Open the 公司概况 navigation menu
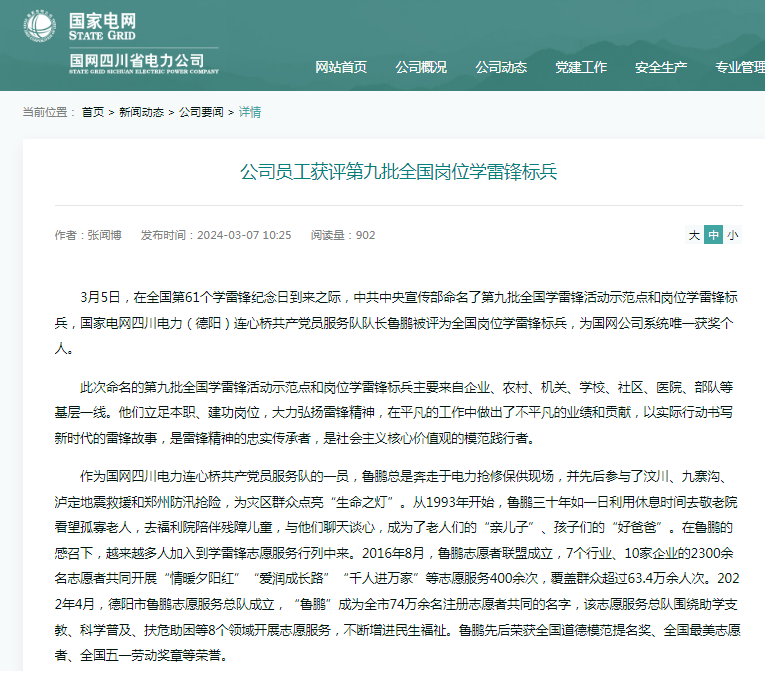This screenshot has width=765, height=673. tap(421, 68)
